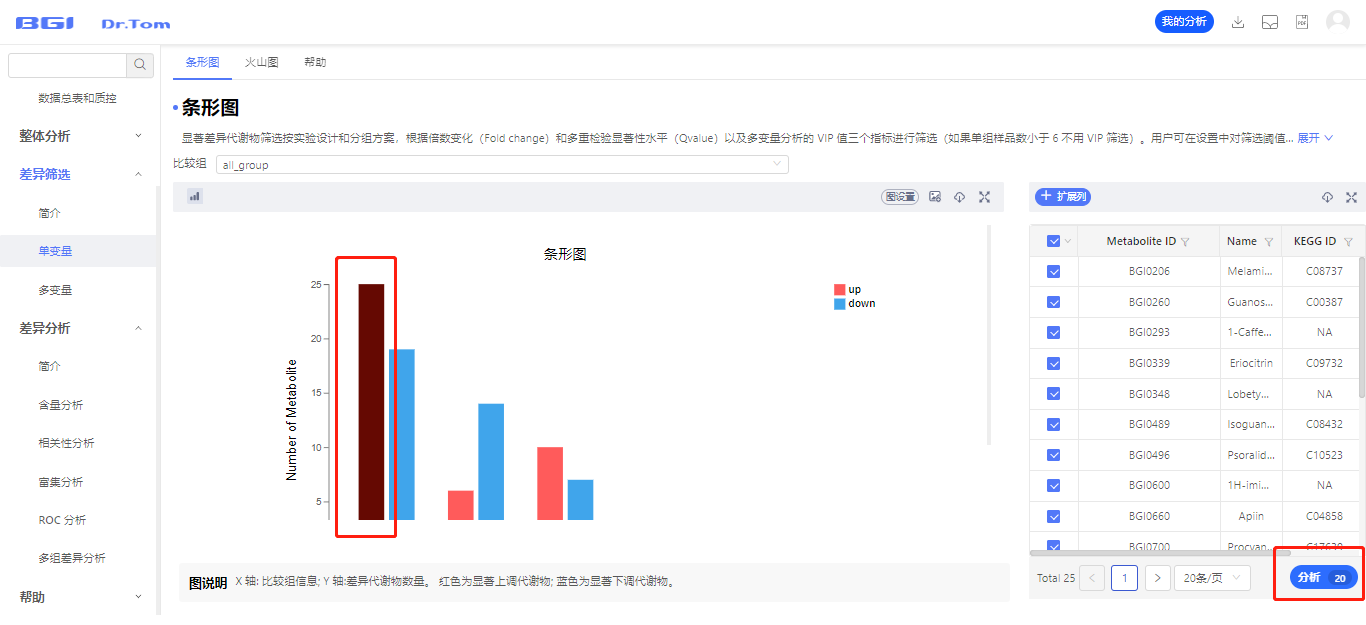Collapse the 差异分析 sidebar section
Screen dimensions: 1366x625
coord(138,328)
